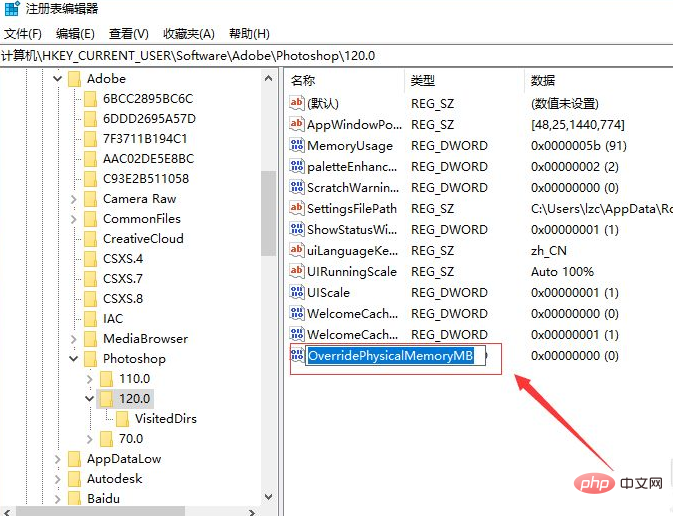673x516 pixels.
Task: Expand the MediaBrowser key
Action: (x=73, y=339)
